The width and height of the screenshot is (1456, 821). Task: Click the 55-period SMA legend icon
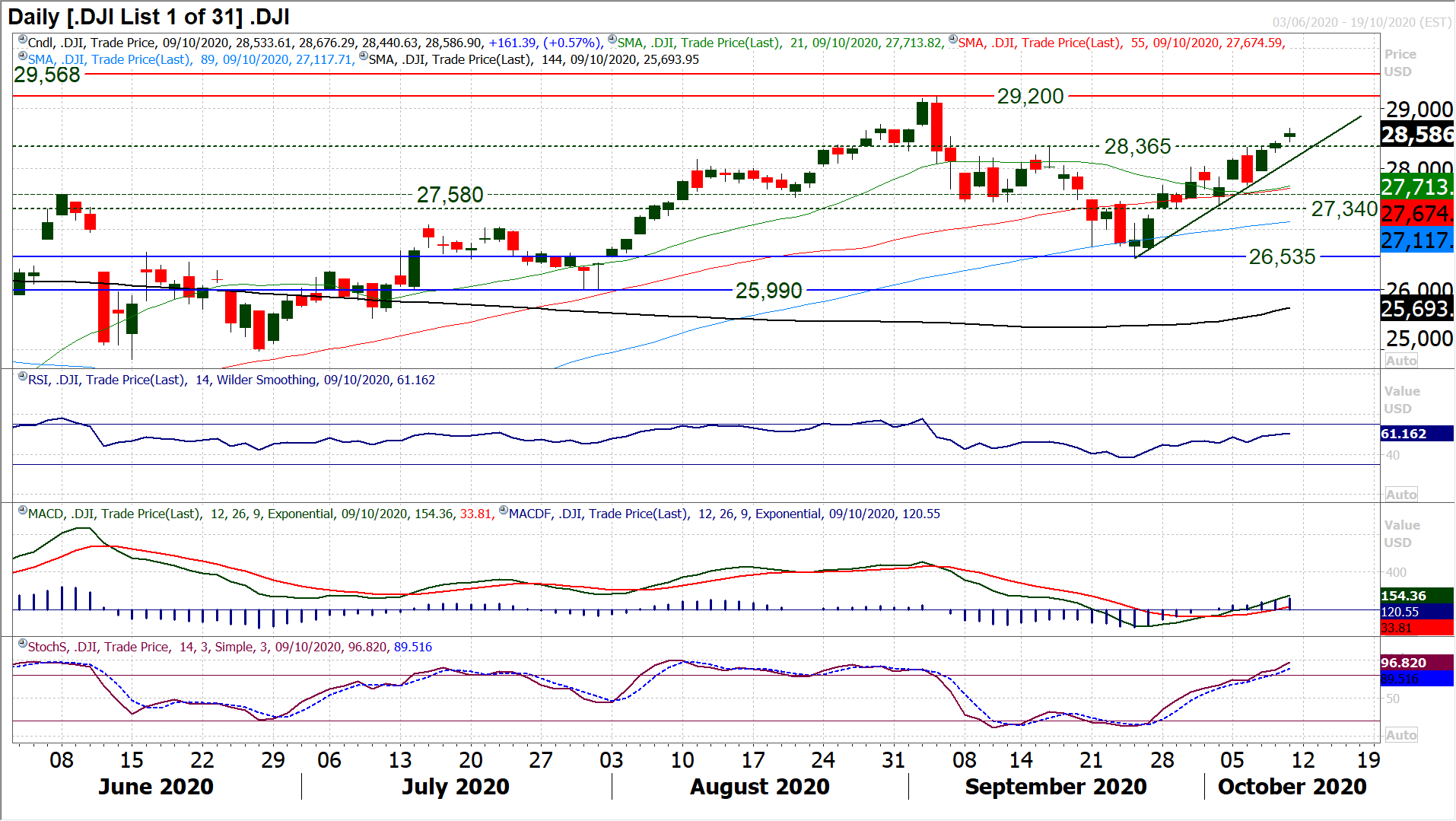click(x=953, y=40)
